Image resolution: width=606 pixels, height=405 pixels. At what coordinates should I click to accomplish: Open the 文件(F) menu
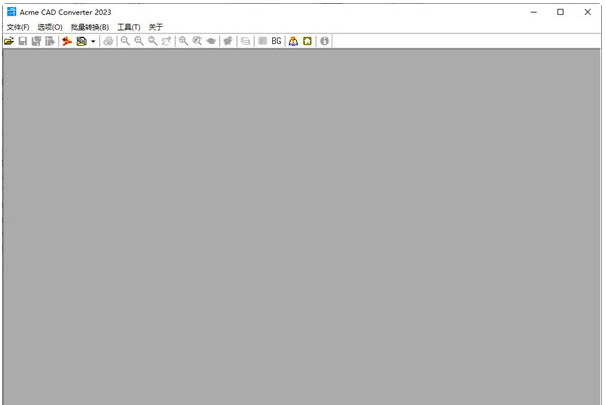18,27
